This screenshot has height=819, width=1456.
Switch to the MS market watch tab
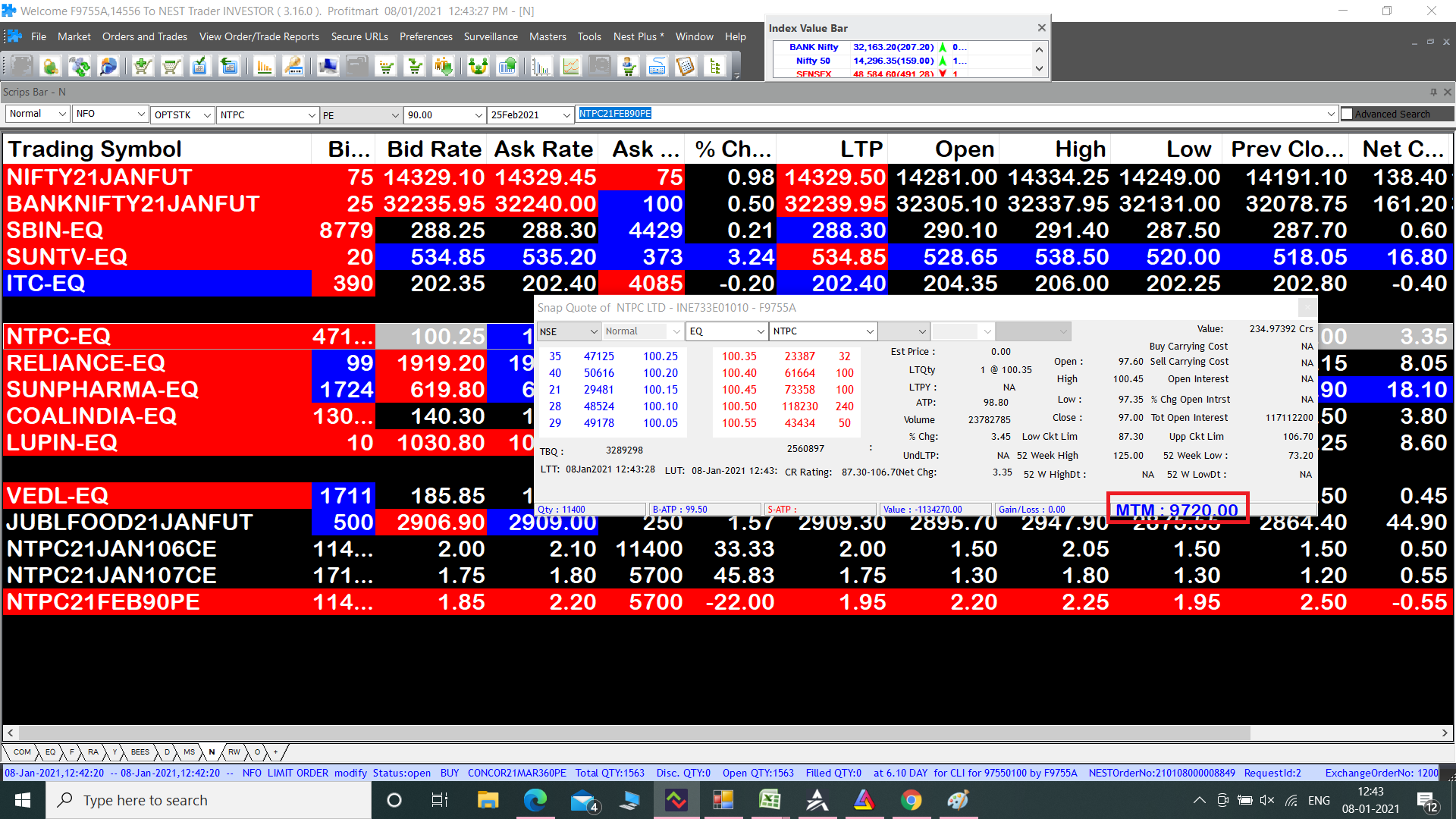(x=189, y=752)
